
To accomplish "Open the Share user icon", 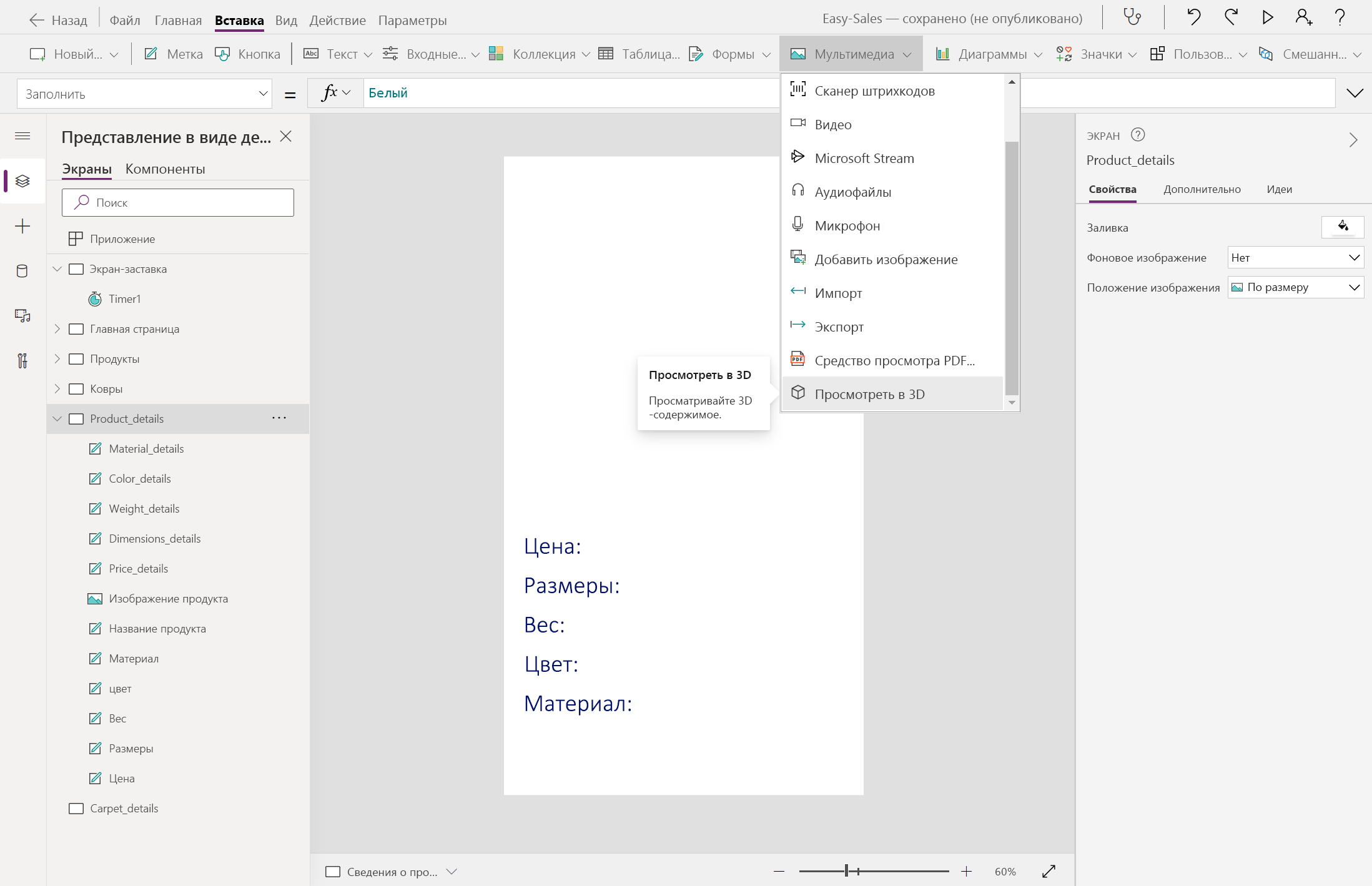I will pyautogui.click(x=1303, y=17).
